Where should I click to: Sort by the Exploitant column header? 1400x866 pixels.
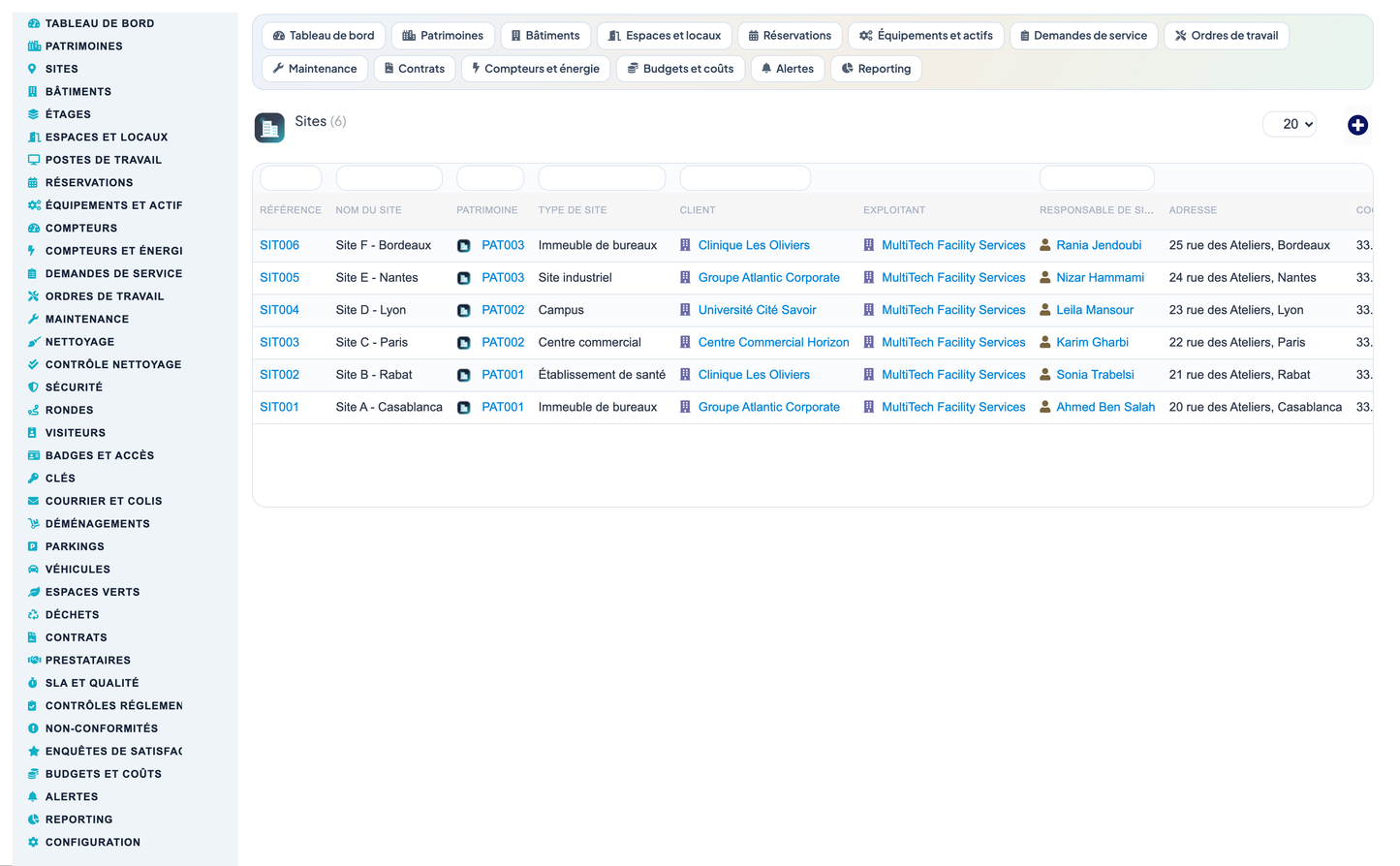coord(894,210)
